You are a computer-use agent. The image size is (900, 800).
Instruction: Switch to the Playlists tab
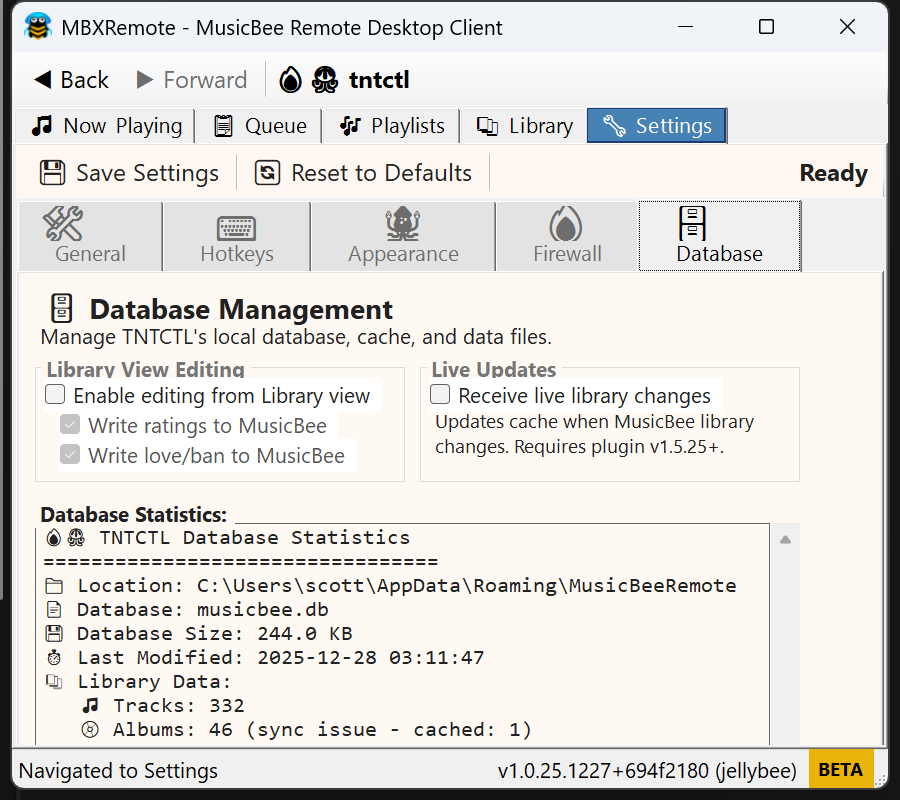(x=390, y=125)
